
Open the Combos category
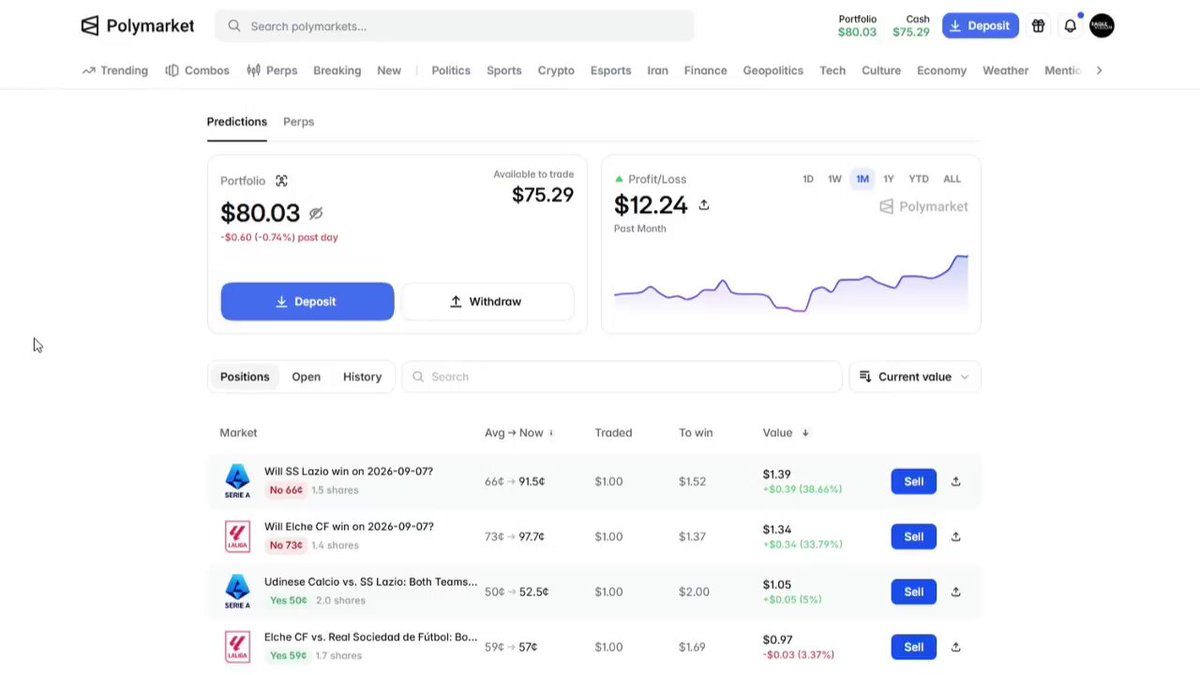pyautogui.click(x=197, y=71)
